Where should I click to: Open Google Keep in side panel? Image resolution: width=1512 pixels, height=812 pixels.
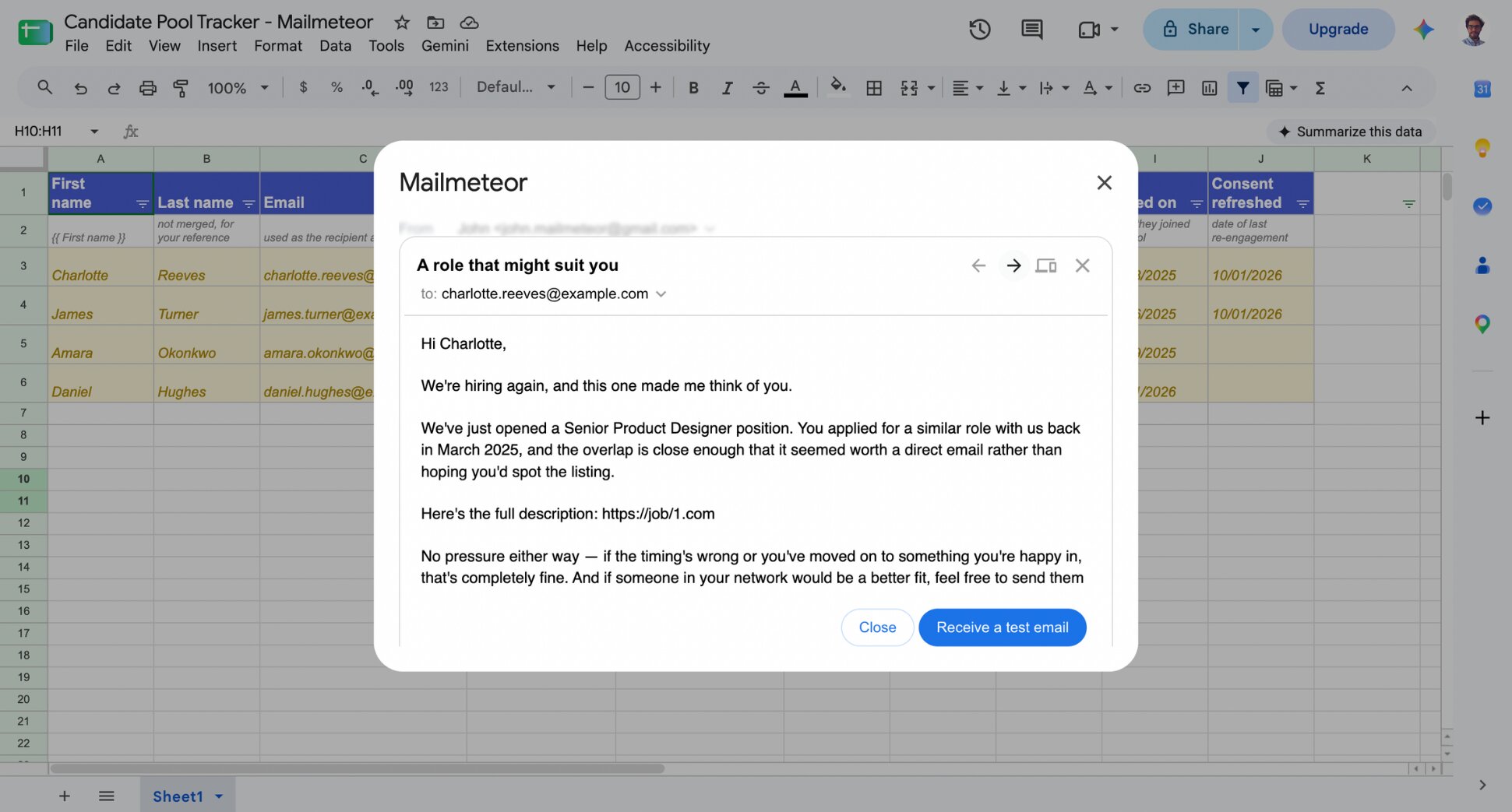pyautogui.click(x=1482, y=148)
